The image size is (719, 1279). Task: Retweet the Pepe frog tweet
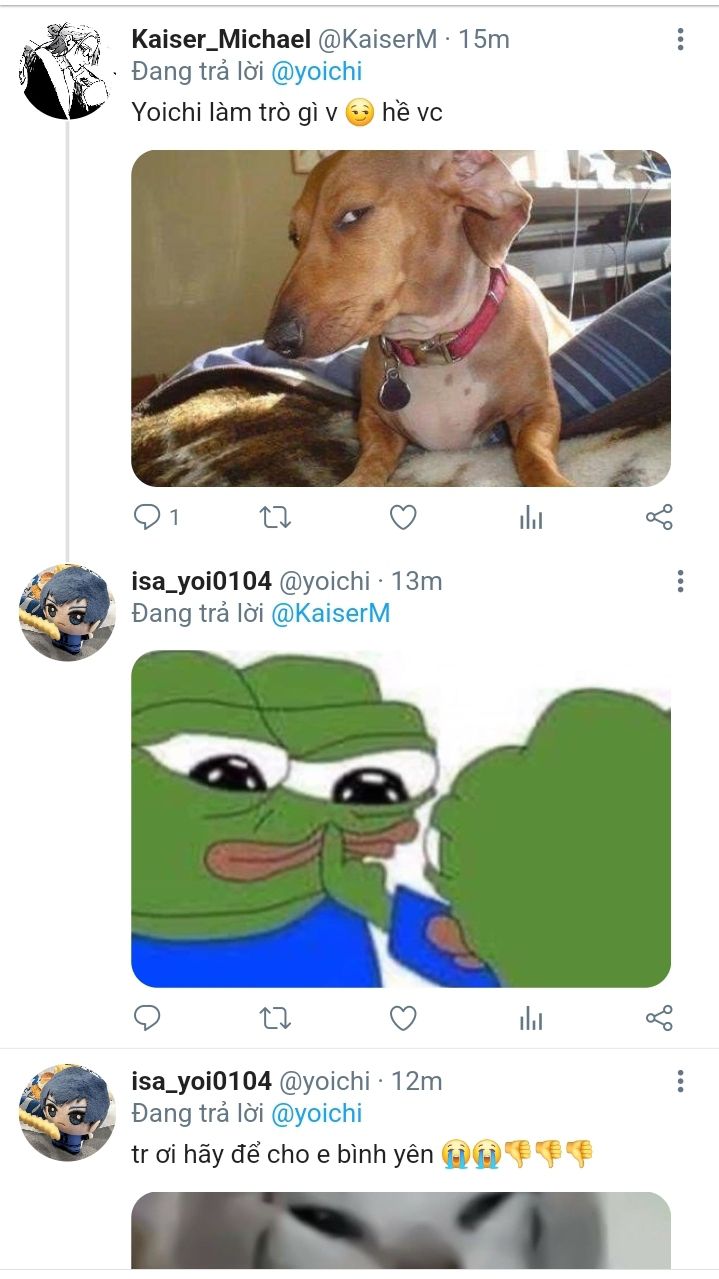coord(275,1018)
